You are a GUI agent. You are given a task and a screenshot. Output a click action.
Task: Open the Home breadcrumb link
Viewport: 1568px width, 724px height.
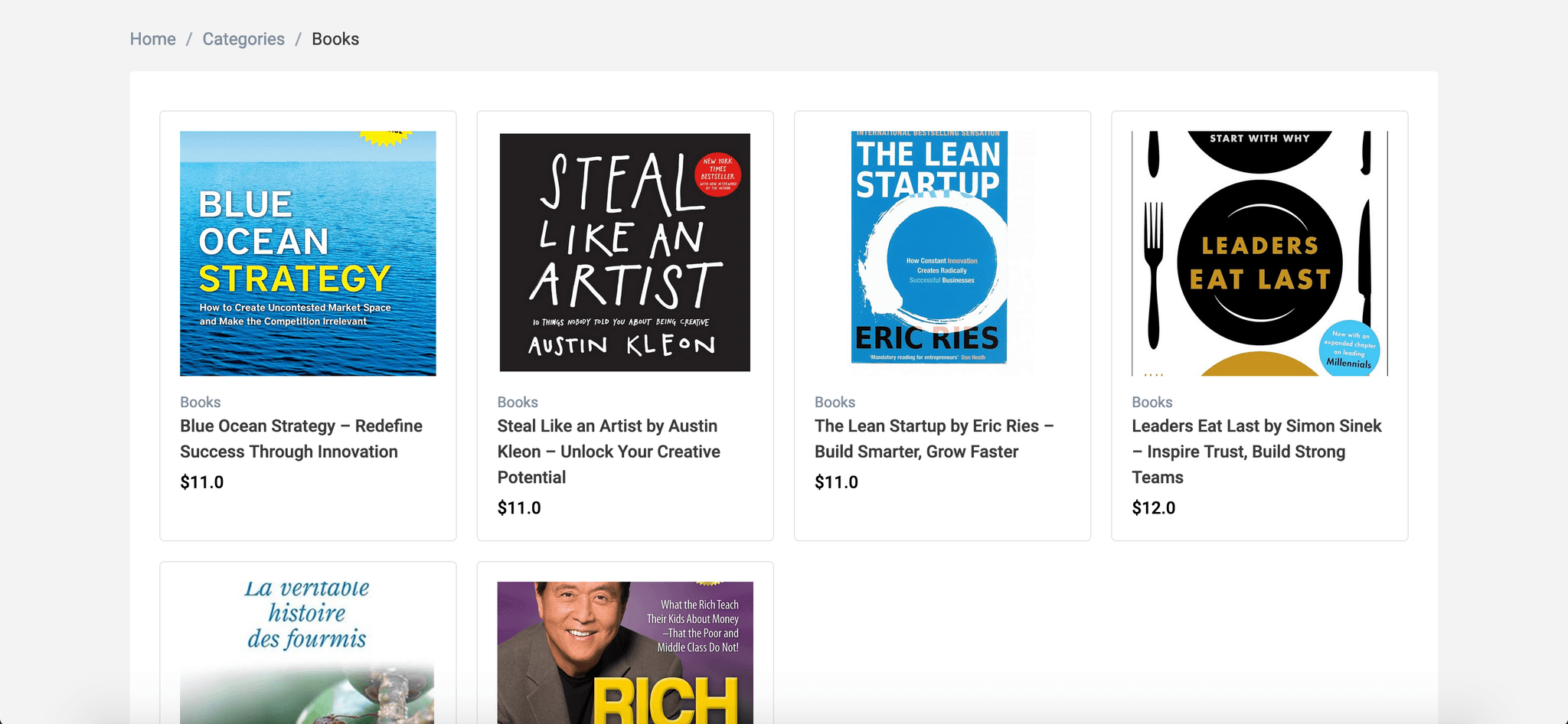pyautogui.click(x=152, y=39)
